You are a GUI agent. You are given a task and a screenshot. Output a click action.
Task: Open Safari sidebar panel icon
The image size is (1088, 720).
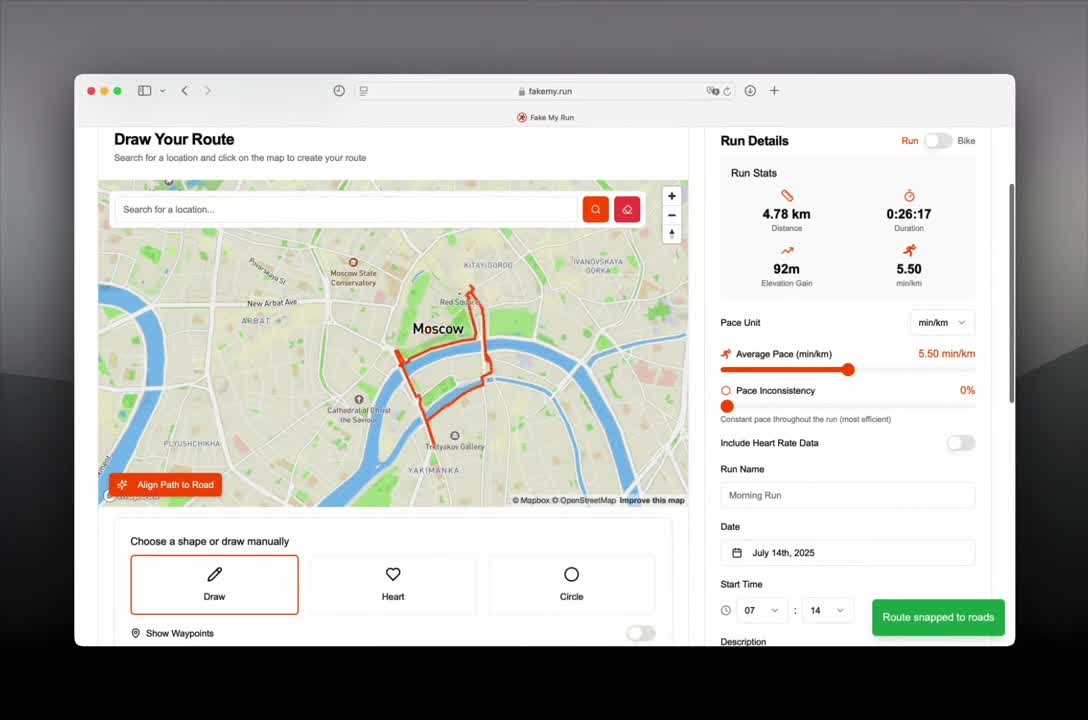point(144,91)
